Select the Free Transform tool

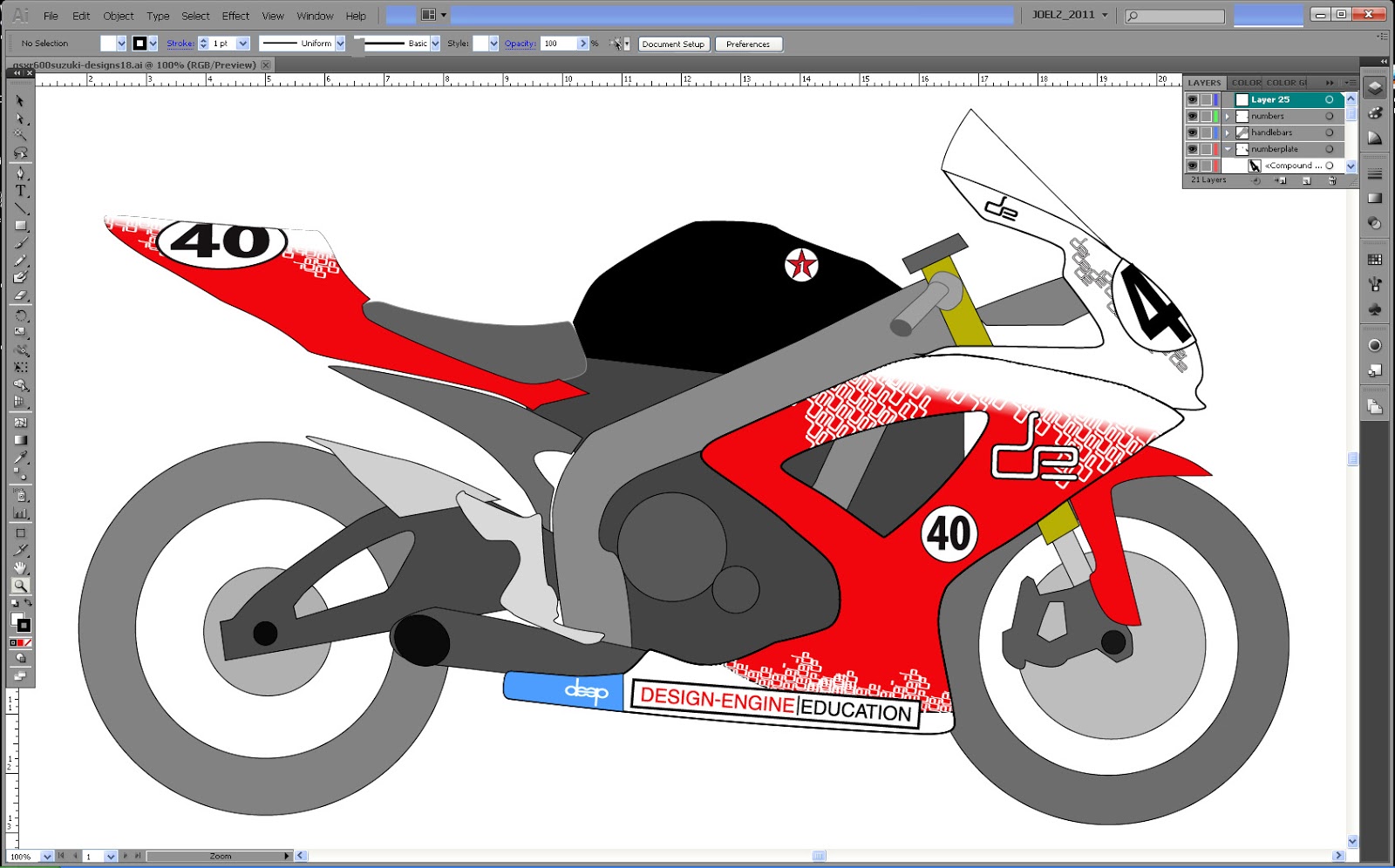20,368
